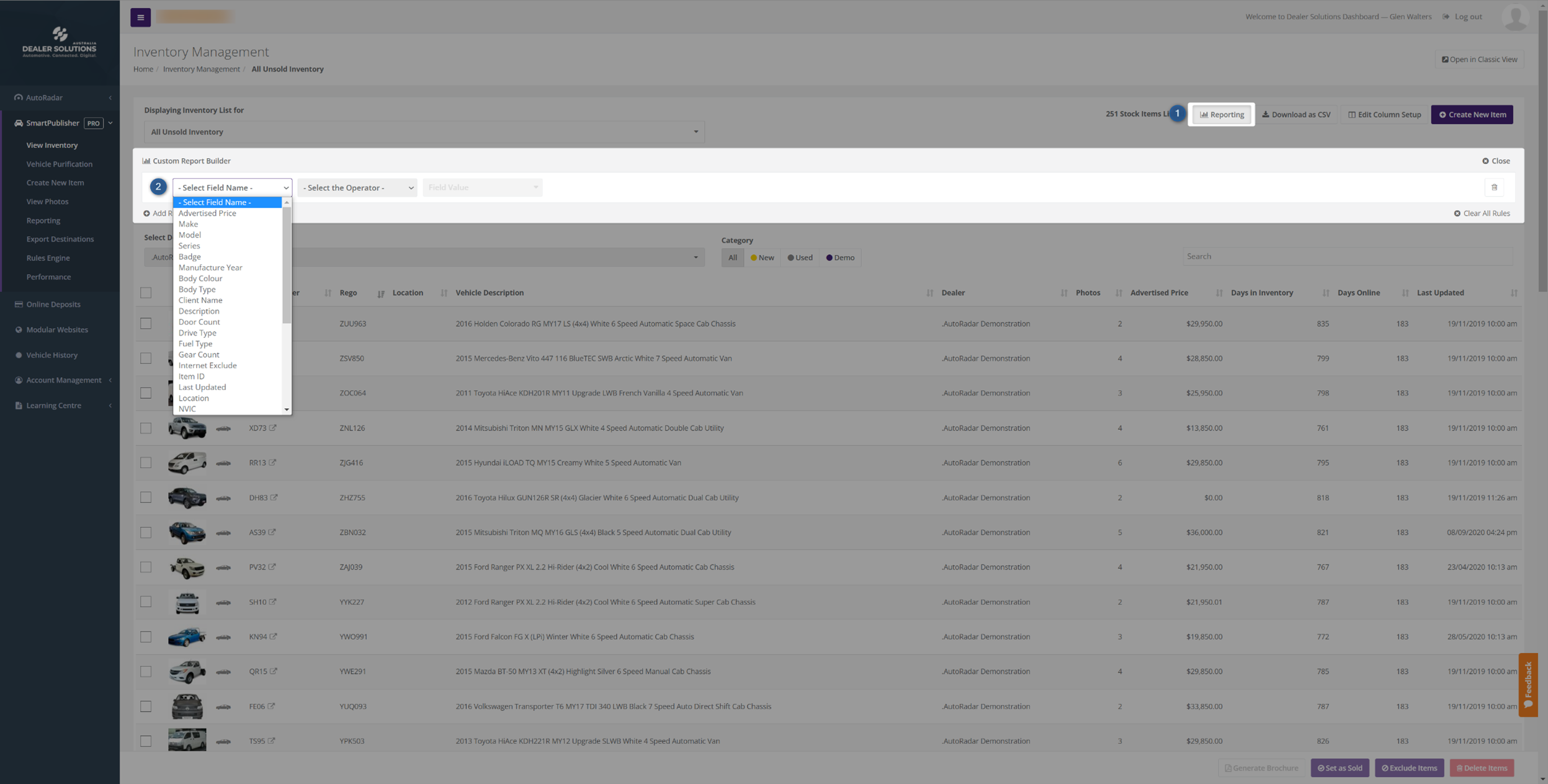Open the Select Dealer dropdown arrow
This screenshot has height=784, width=1548.
pyautogui.click(x=696, y=257)
